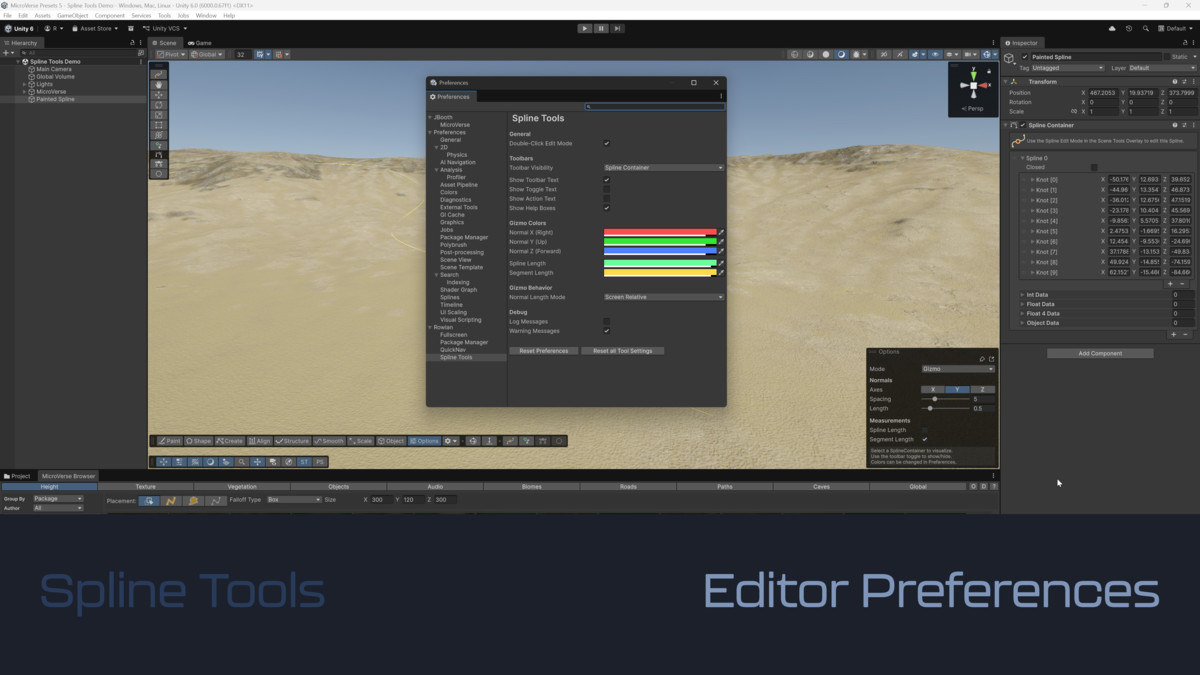Click the Paint spline tool button

click(x=169, y=441)
